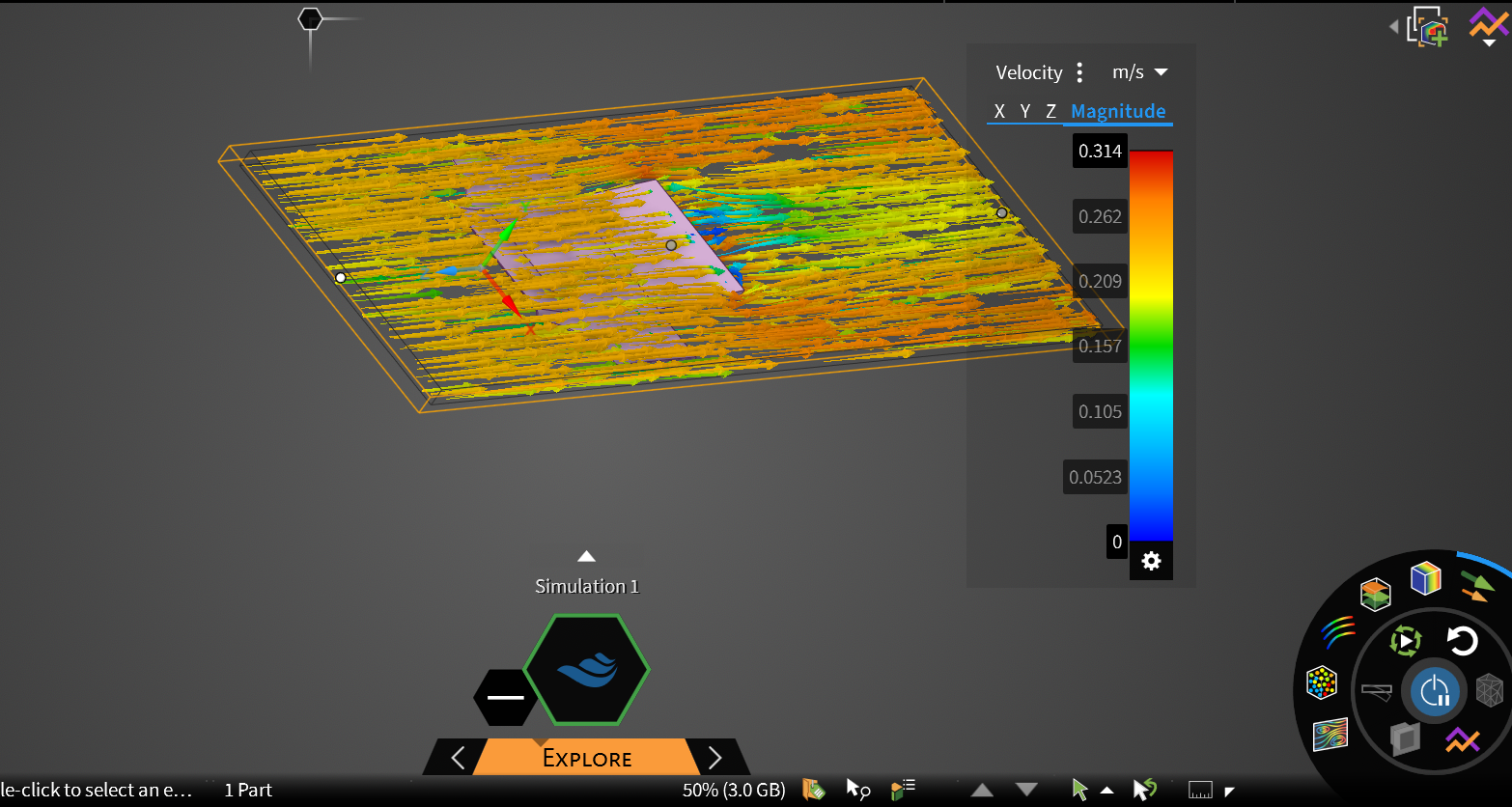Click the 50% (3.0 GB) memory indicator

[x=734, y=790]
